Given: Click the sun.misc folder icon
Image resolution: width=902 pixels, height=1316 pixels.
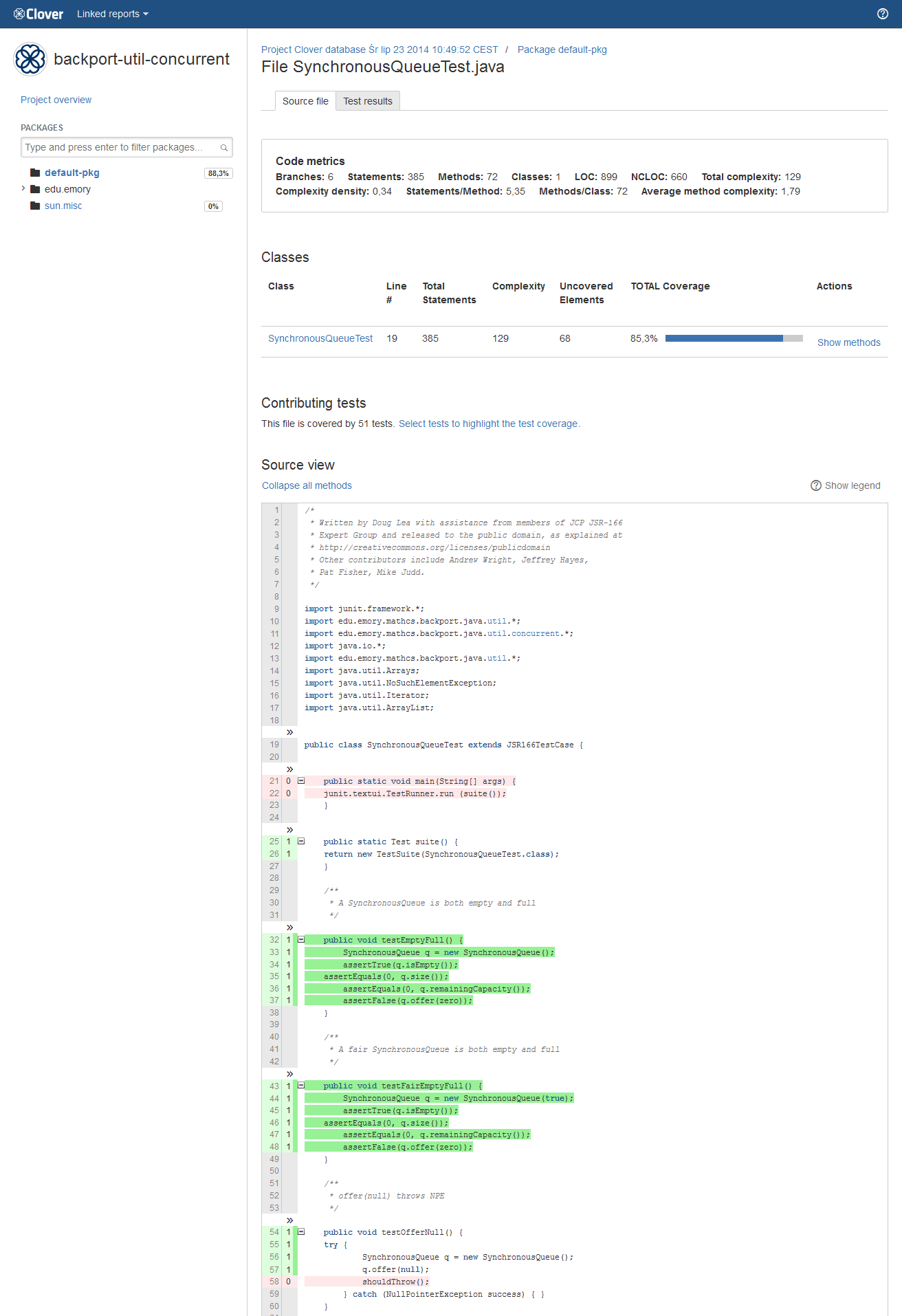Looking at the screenshot, I should point(35,206).
